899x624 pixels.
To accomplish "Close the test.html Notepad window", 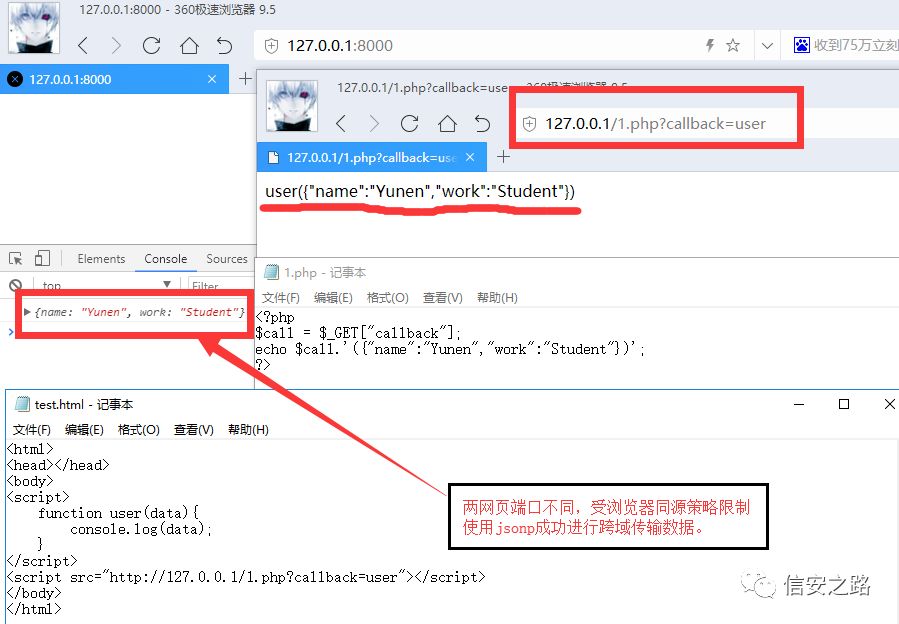I will pyautogui.click(x=889, y=404).
